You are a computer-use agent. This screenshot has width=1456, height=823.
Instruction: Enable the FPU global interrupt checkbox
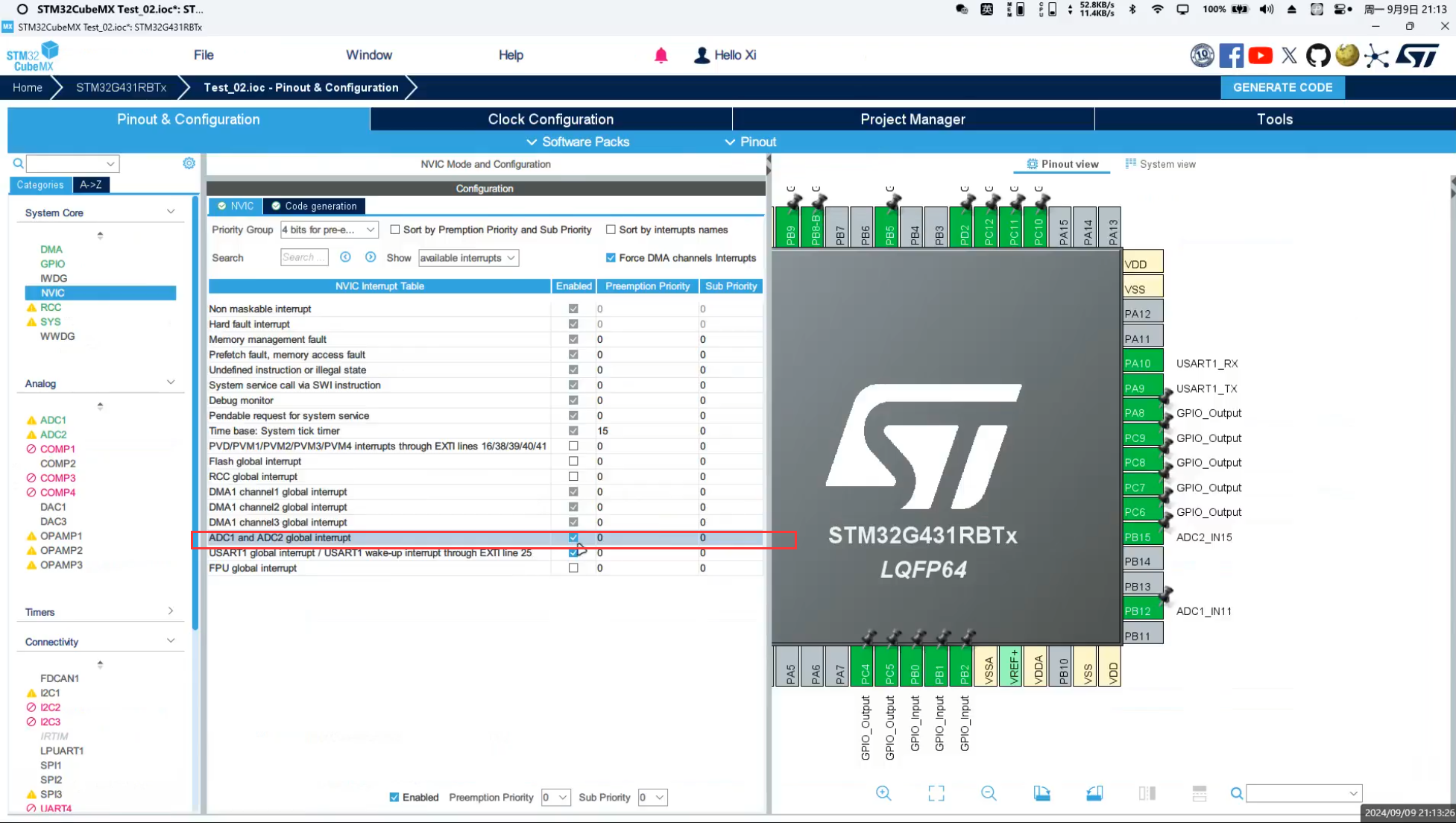573,568
